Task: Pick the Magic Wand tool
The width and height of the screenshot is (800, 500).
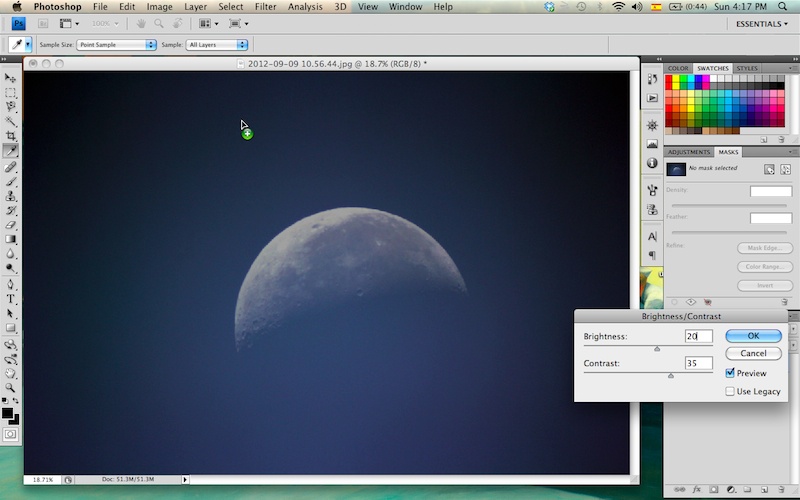Action: click(x=11, y=120)
